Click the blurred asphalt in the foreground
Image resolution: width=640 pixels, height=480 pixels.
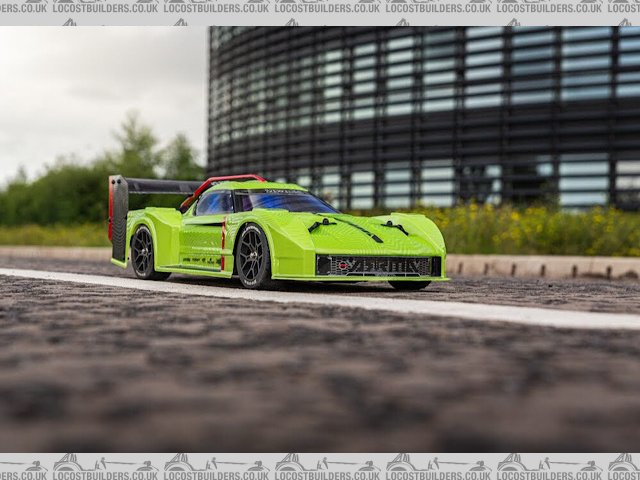point(300,390)
